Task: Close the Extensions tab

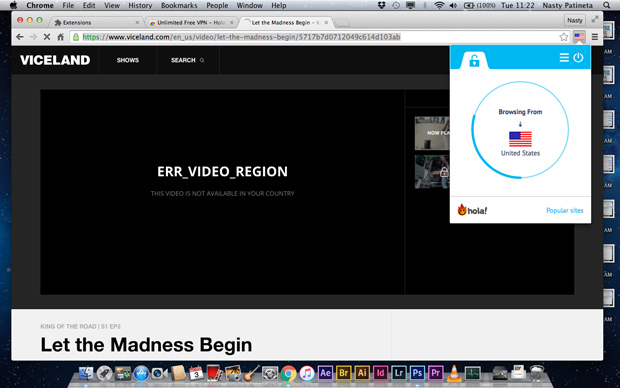Action: pos(137,23)
